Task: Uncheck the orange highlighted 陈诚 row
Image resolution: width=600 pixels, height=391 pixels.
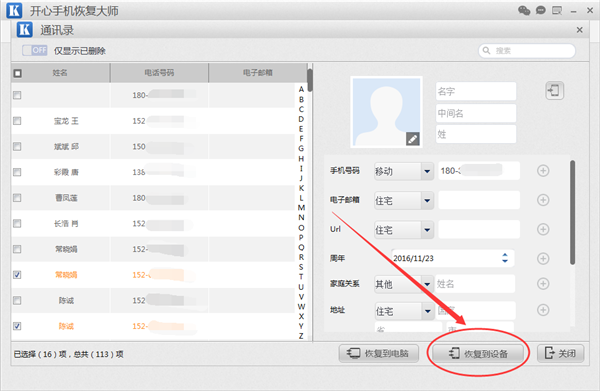Action: 17,326
